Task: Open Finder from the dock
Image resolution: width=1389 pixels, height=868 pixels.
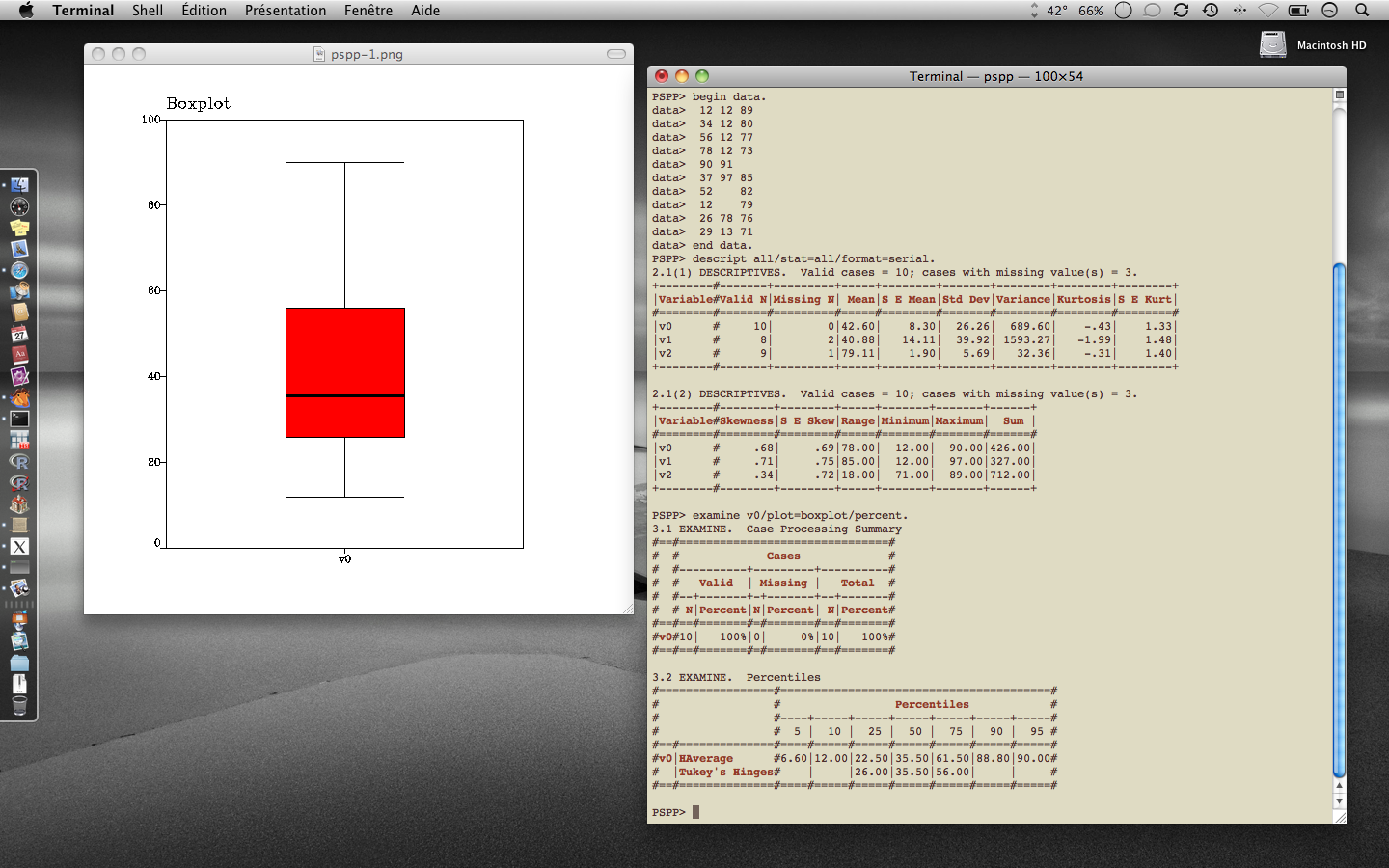Action: (19, 185)
